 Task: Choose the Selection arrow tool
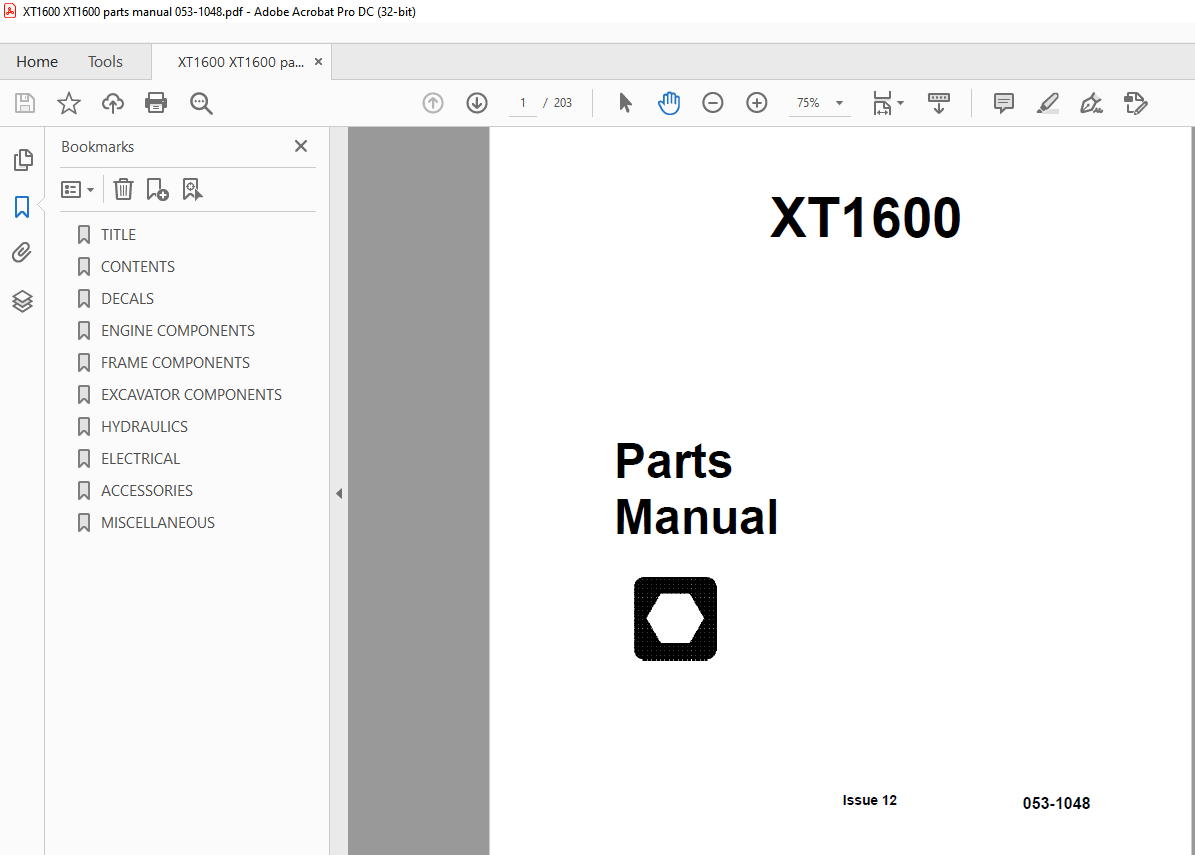[625, 103]
